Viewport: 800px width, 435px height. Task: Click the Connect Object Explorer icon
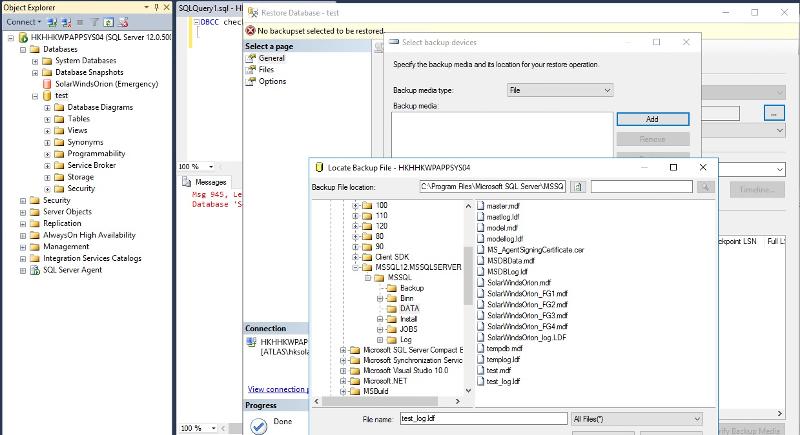tap(52, 22)
